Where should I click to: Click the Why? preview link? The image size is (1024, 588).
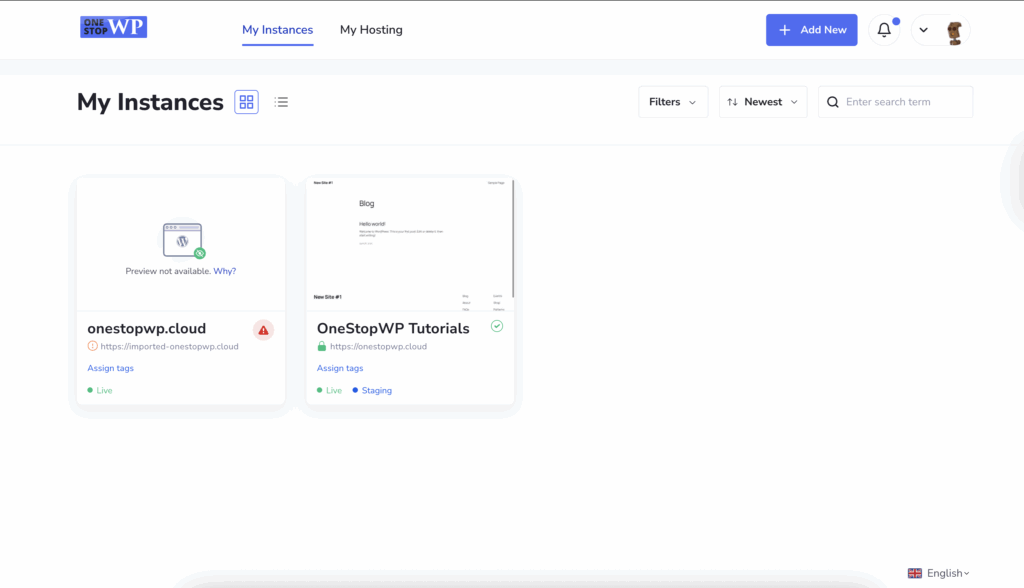[x=225, y=271]
